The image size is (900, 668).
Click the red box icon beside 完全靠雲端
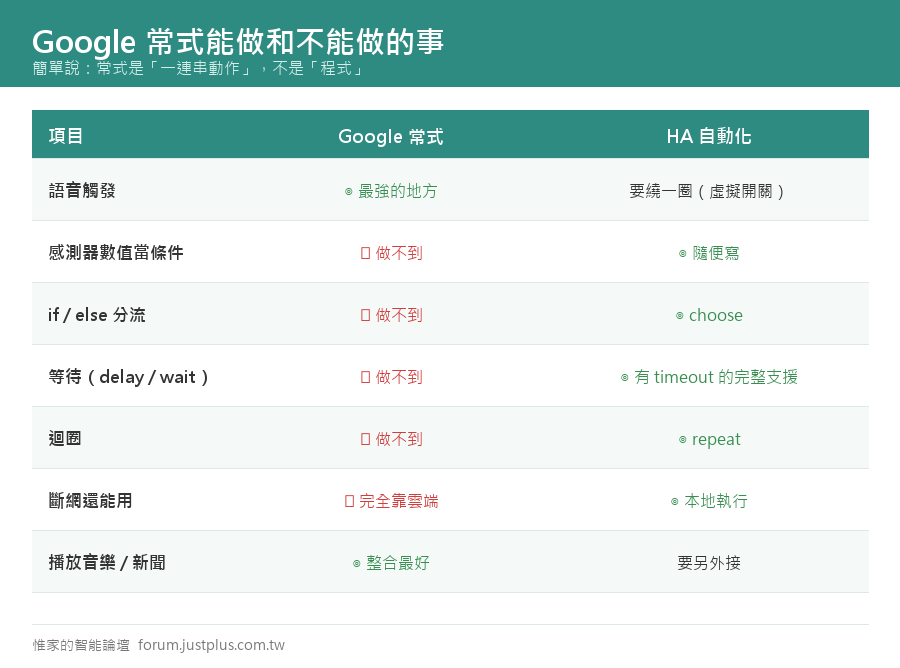pos(350,501)
